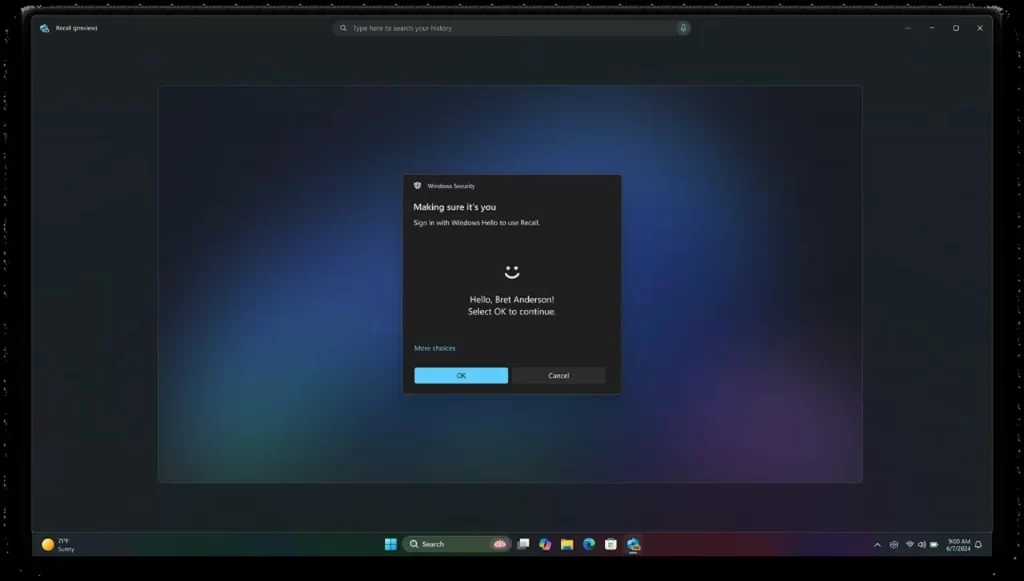Launch Copilot from the taskbar
Screen dimensions: 1024x581
tap(545, 544)
